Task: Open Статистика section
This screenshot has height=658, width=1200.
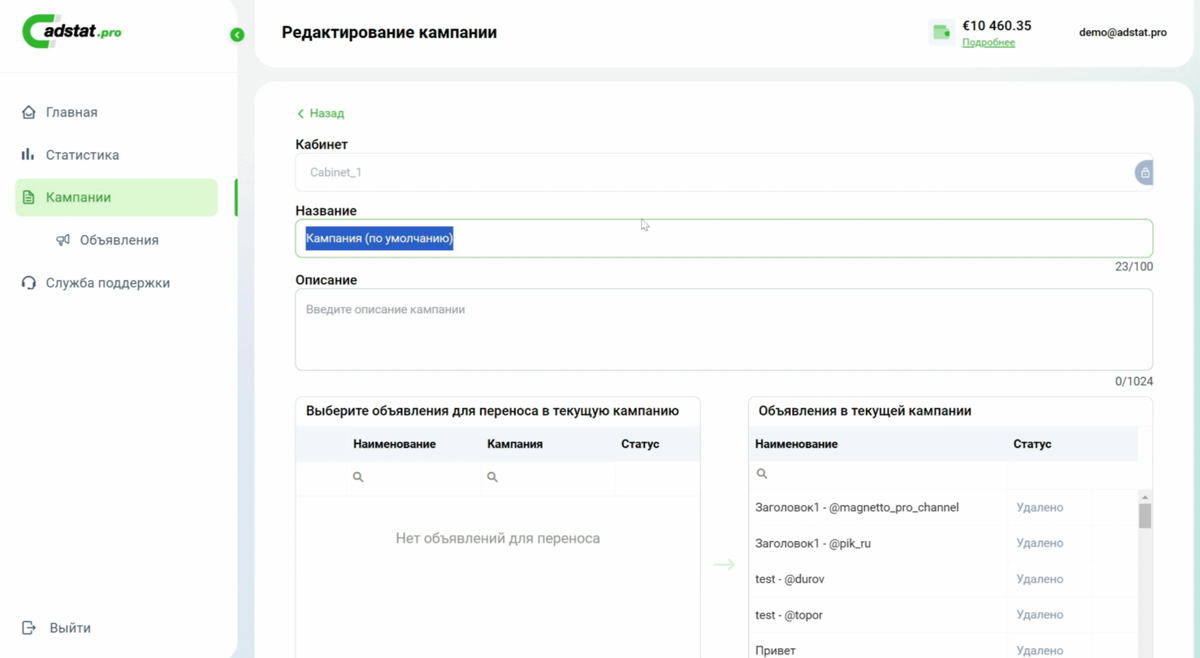Action: [x=82, y=155]
